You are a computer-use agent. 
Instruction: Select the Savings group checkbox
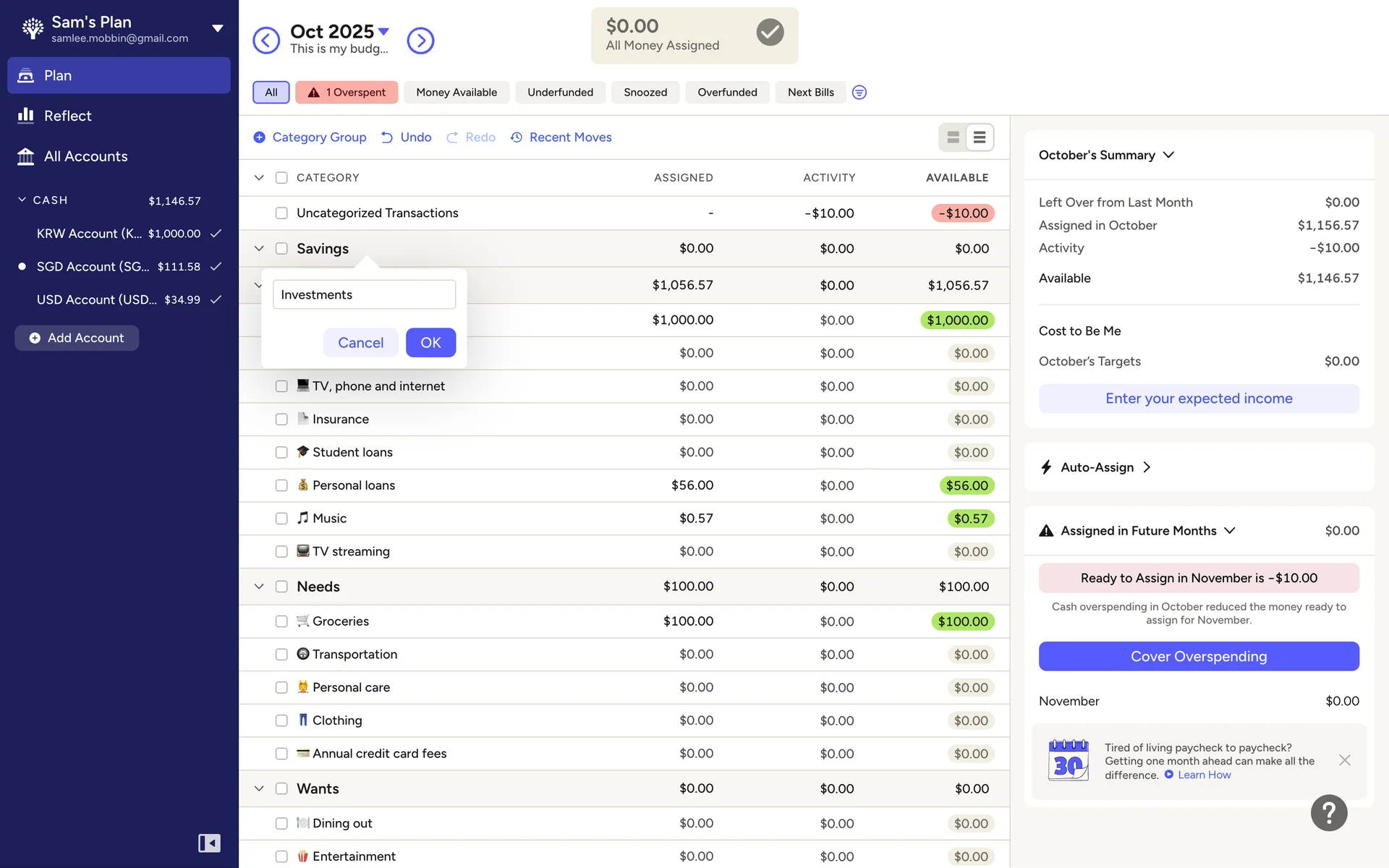tap(281, 249)
